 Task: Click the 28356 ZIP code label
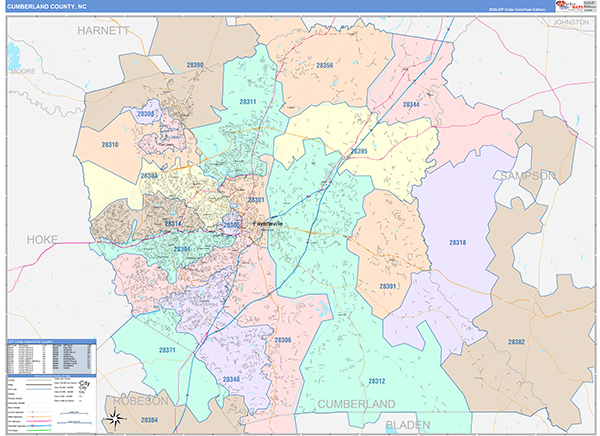pyautogui.click(x=324, y=65)
